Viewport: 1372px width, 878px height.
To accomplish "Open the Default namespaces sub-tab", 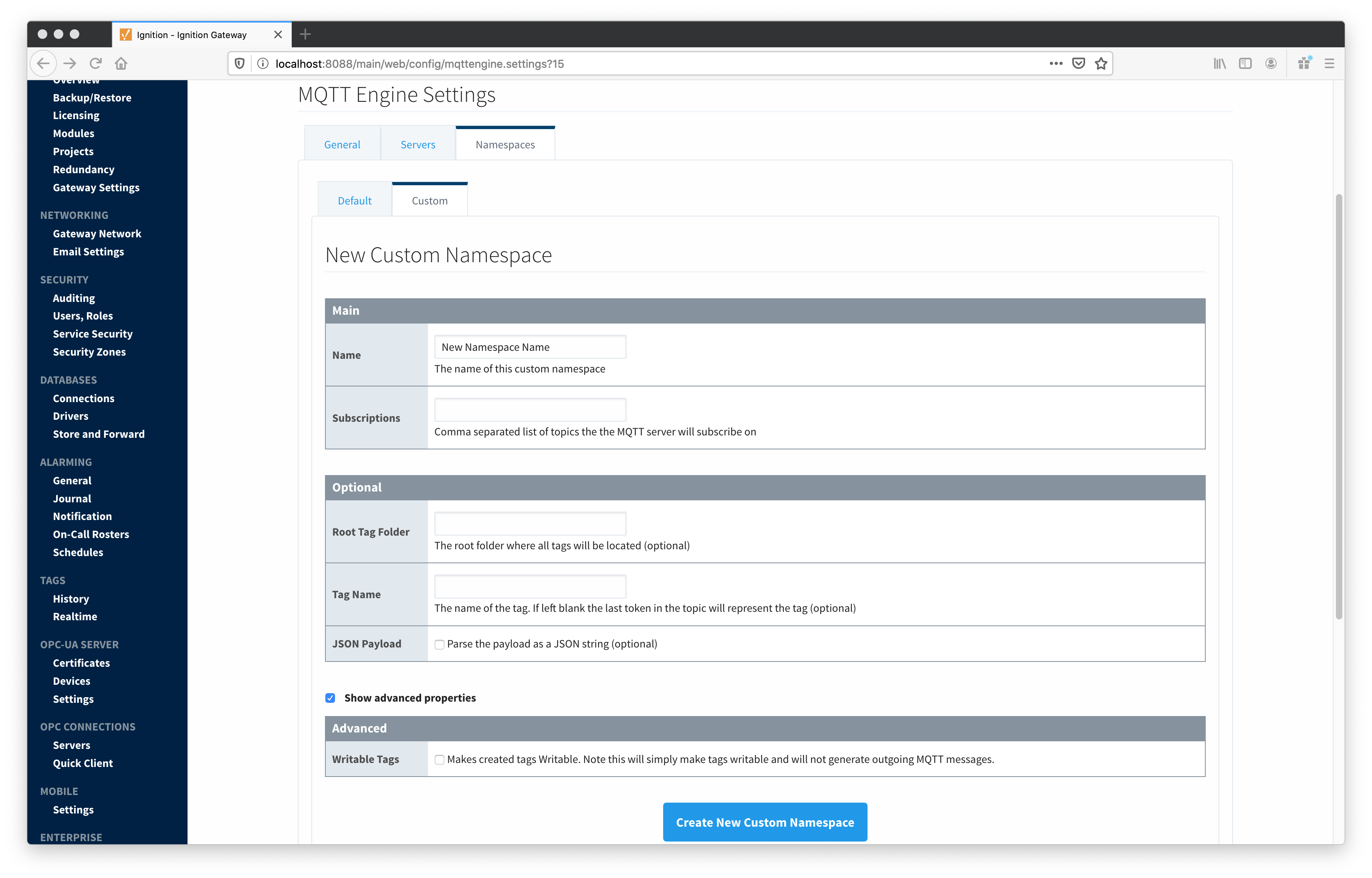I will point(354,200).
